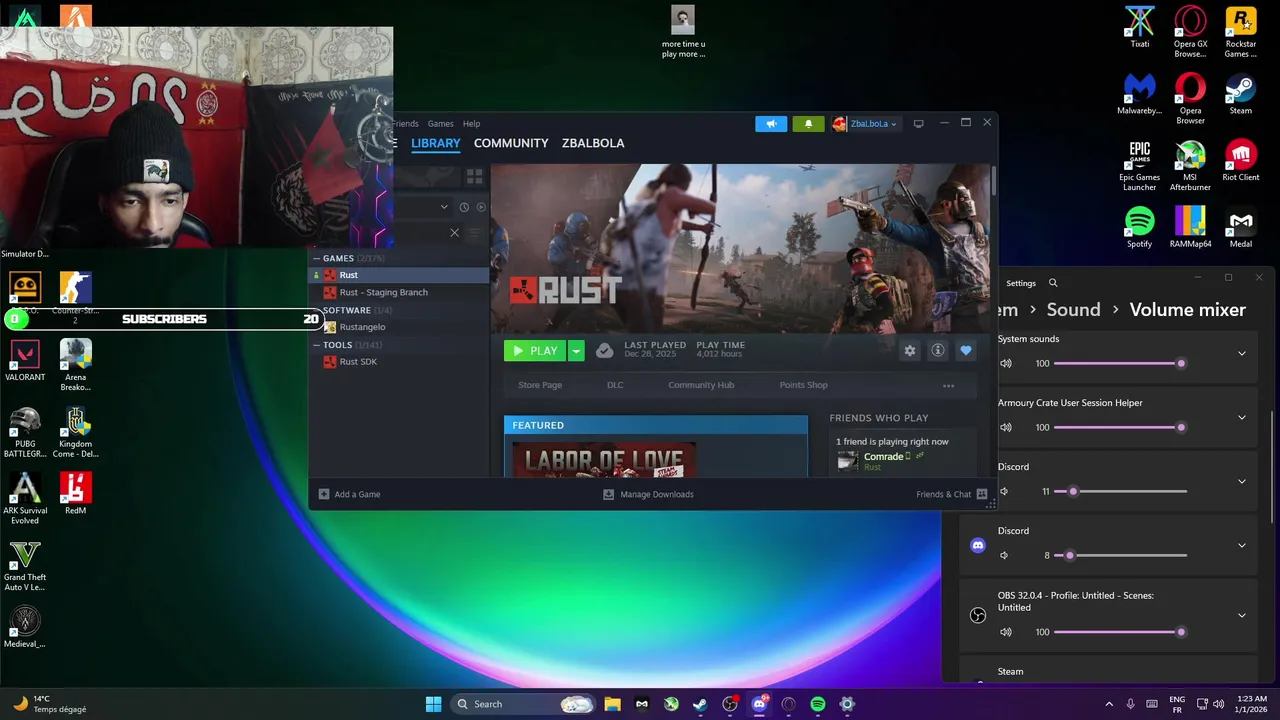Toggle Rust favorite heart icon

tap(965, 350)
